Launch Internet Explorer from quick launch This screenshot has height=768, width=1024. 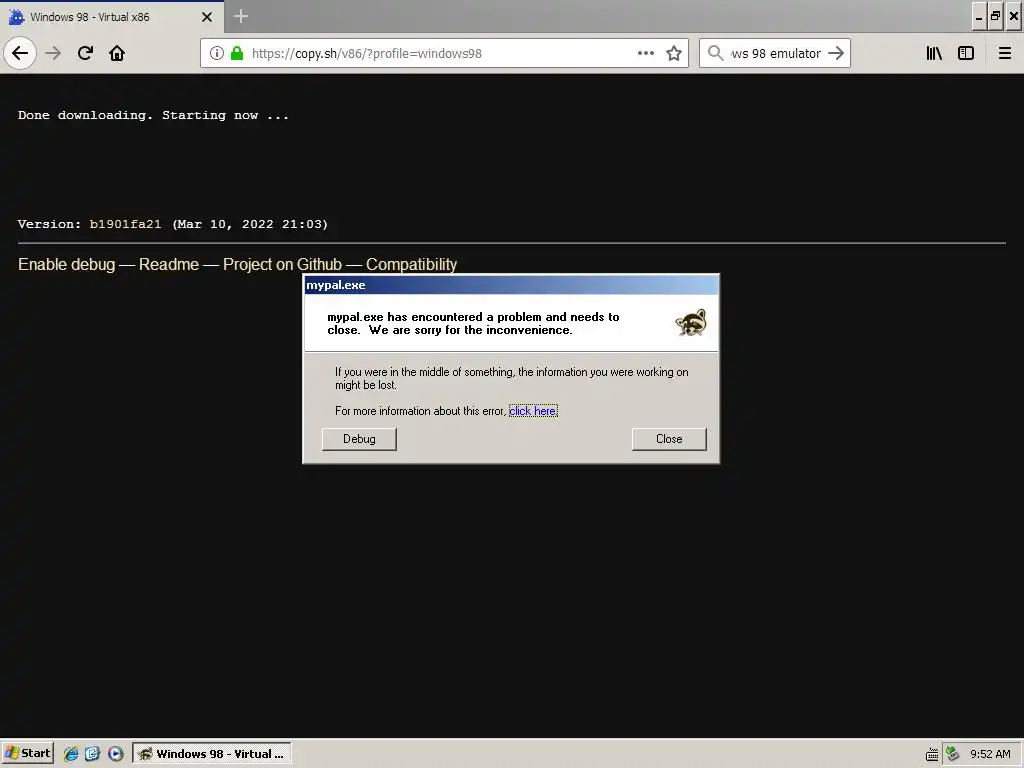click(71, 754)
